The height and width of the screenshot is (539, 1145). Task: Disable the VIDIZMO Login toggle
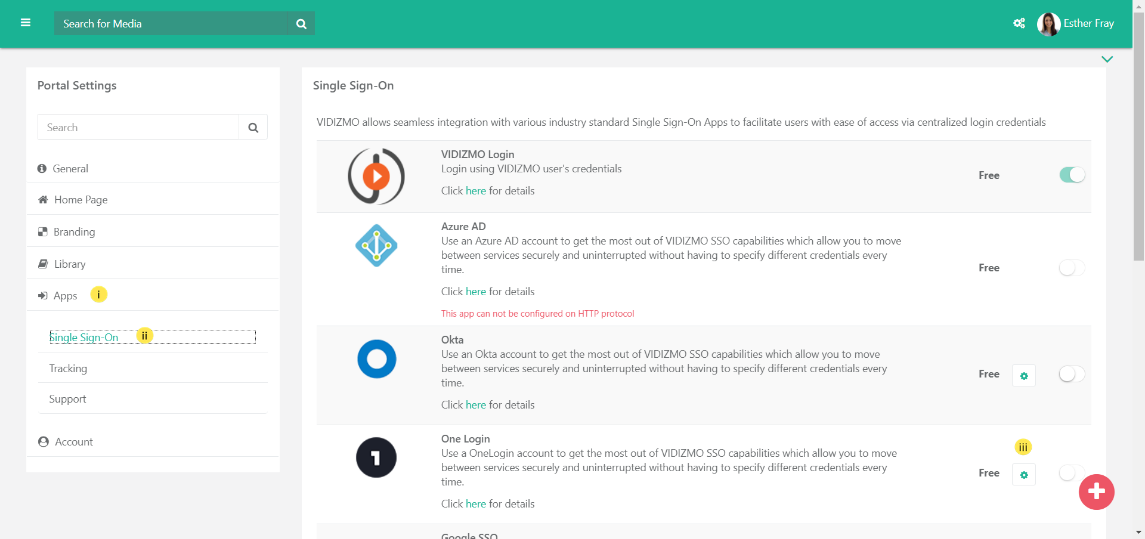pyautogui.click(x=1072, y=175)
